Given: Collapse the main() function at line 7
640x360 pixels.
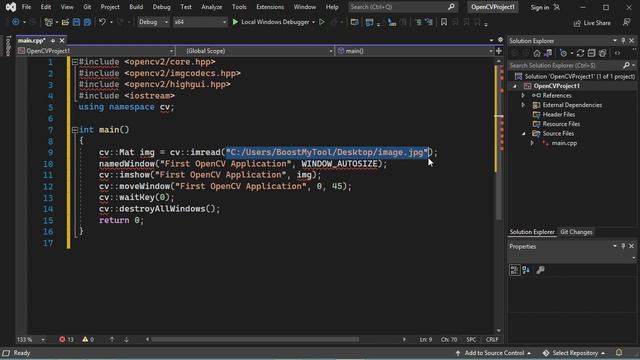Looking at the screenshot, I should (75, 130).
